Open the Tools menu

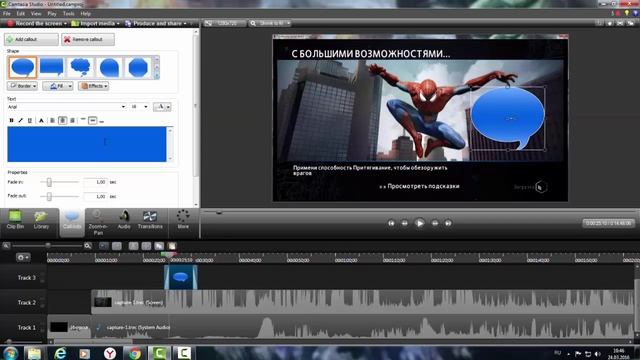tap(68, 14)
